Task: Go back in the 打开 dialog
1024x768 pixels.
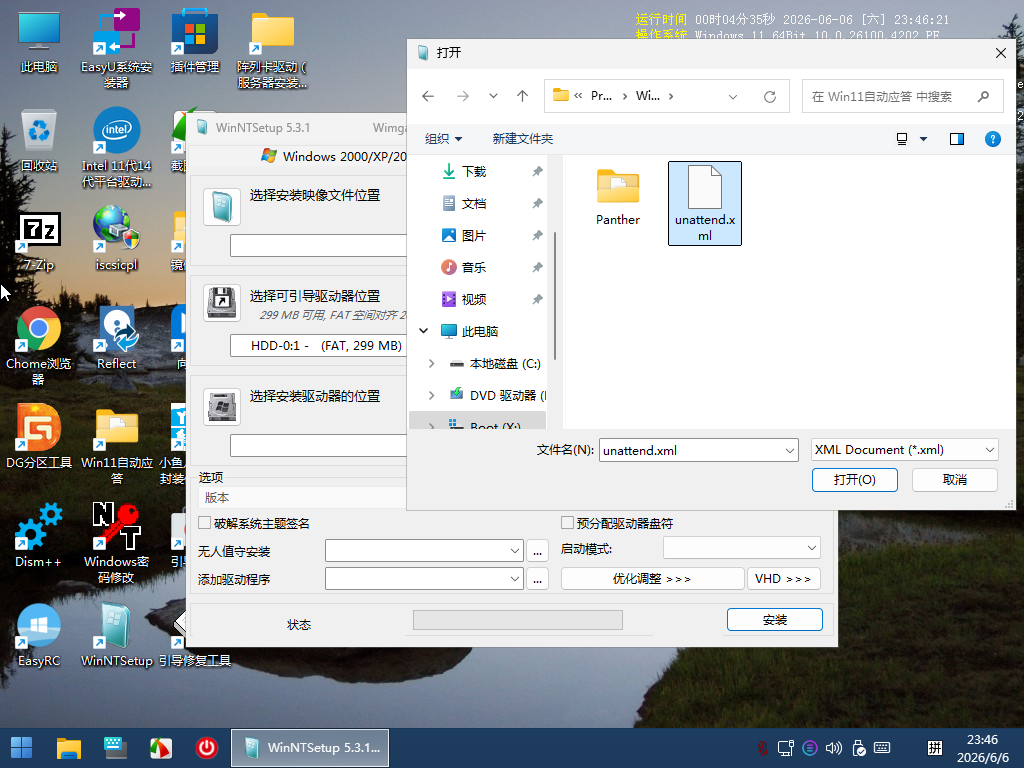Action: (x=428, y=97)
